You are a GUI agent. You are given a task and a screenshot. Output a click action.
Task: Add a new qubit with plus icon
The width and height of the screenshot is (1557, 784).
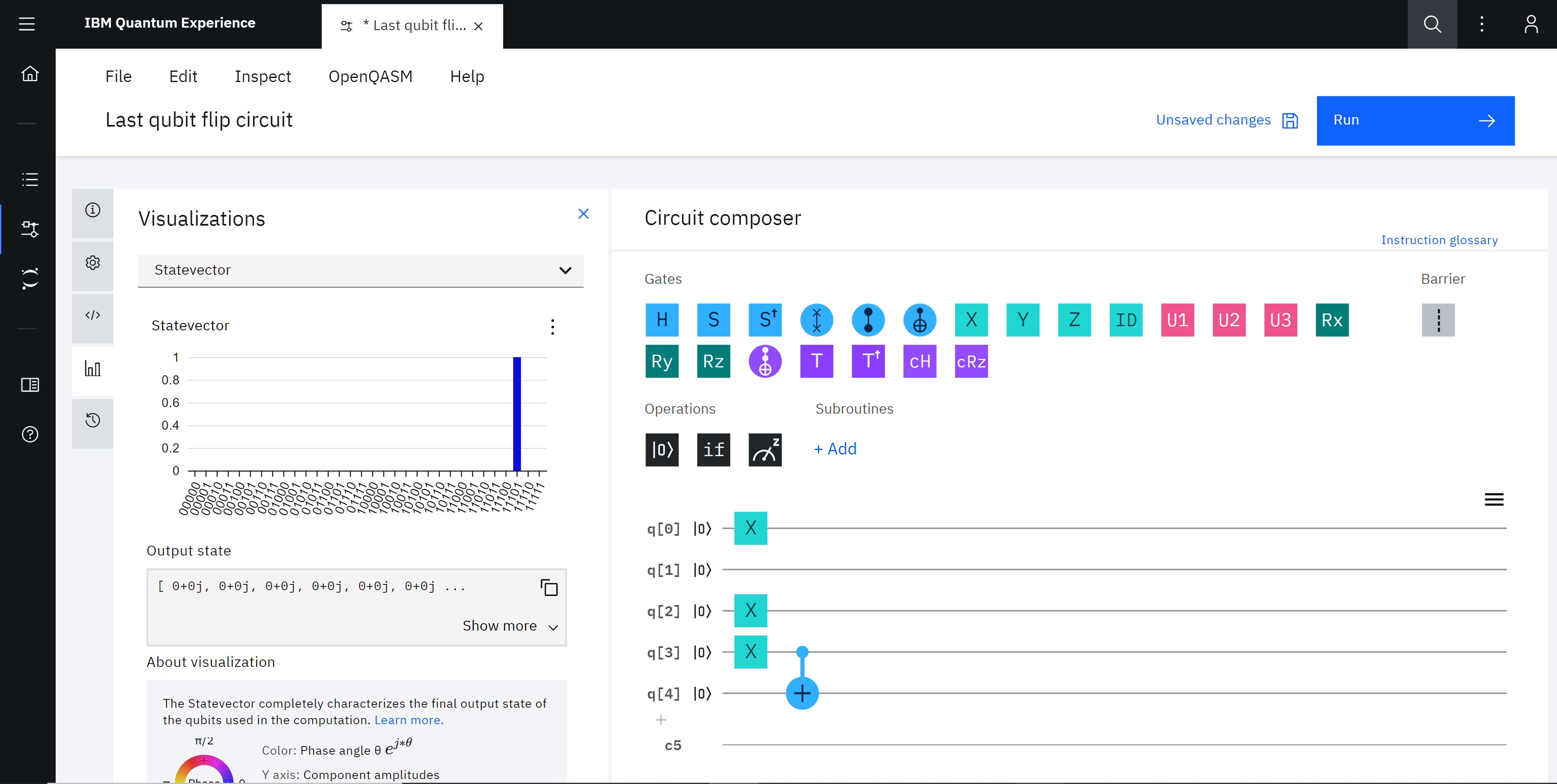click(661, 720)
